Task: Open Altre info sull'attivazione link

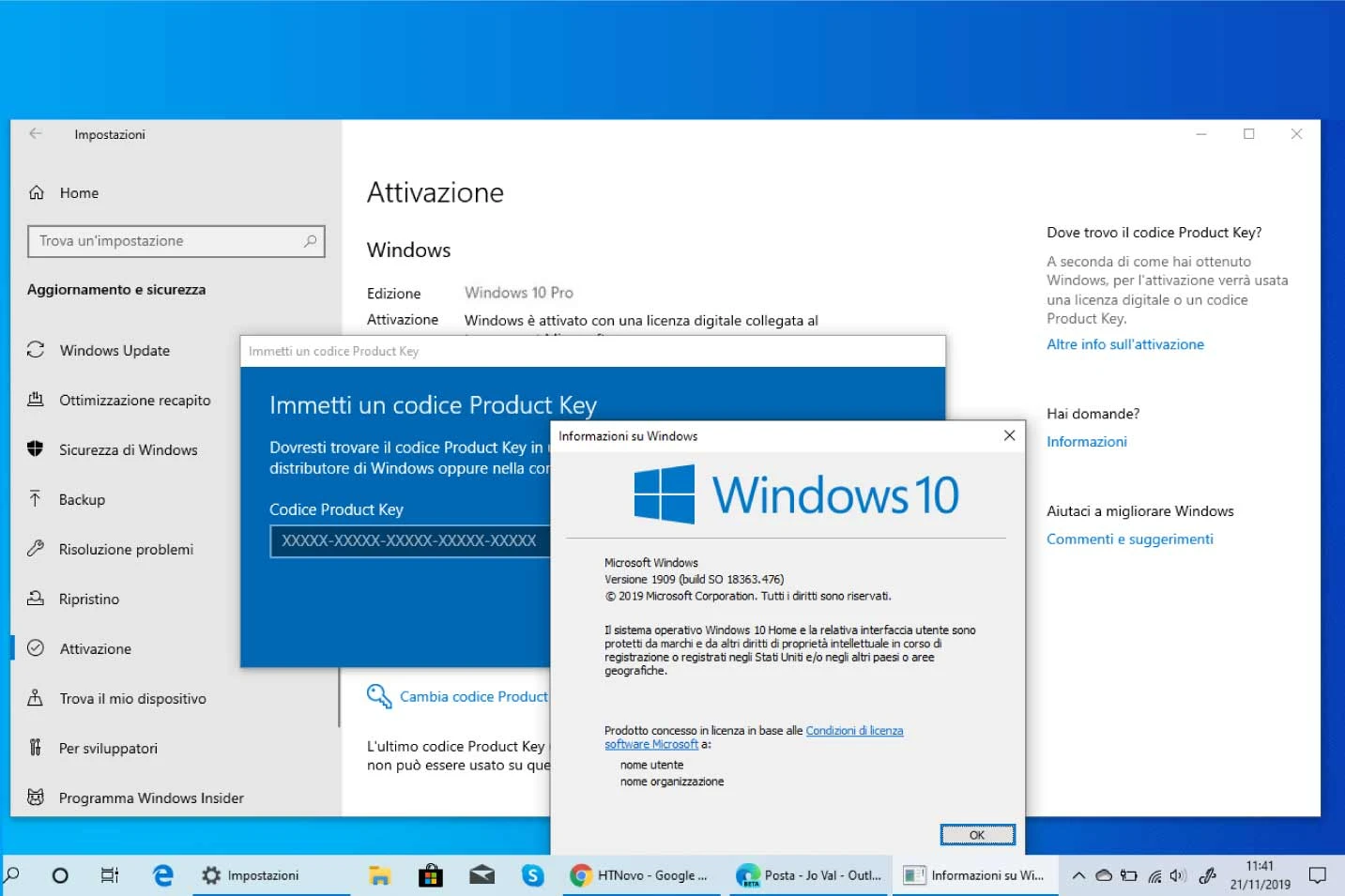Action: (x=1125, y=344)
